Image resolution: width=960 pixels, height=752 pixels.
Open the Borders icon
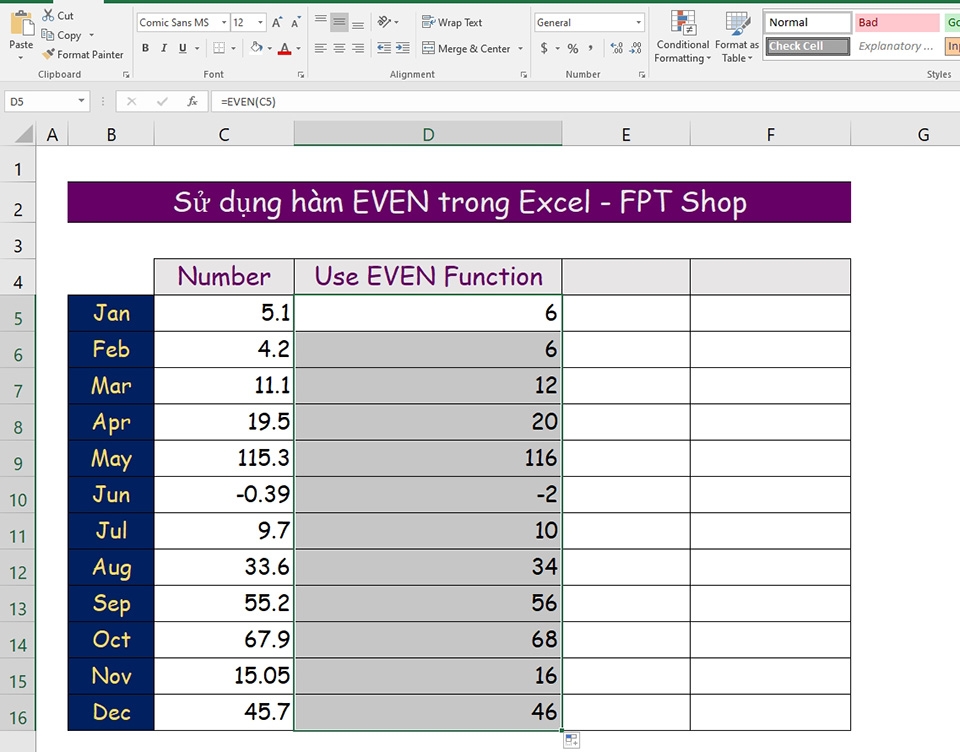click(219, 48)
